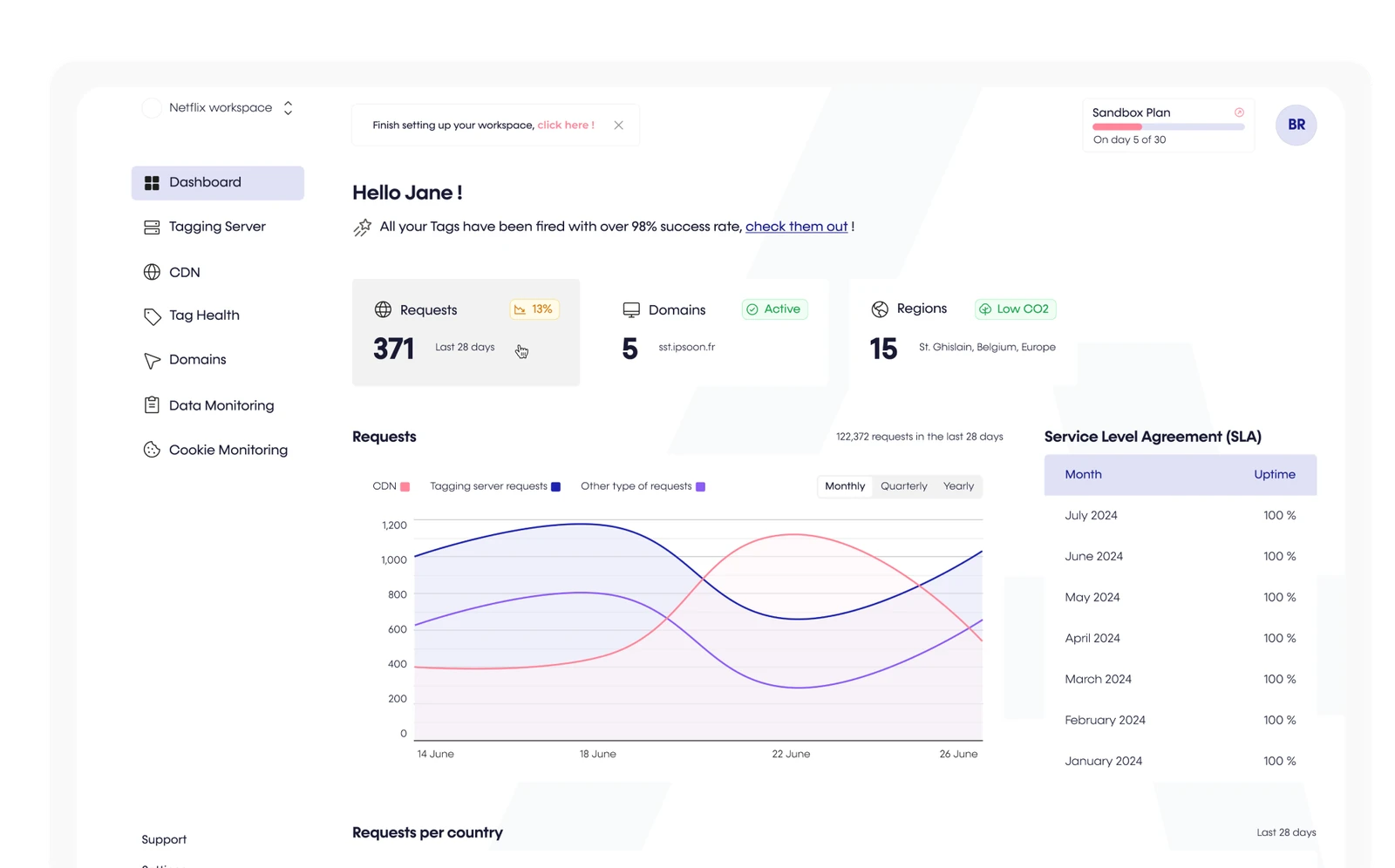Click the Domains card monitor icon
The width and height of the screenshot is (1395, 868).
coord(631,310)
